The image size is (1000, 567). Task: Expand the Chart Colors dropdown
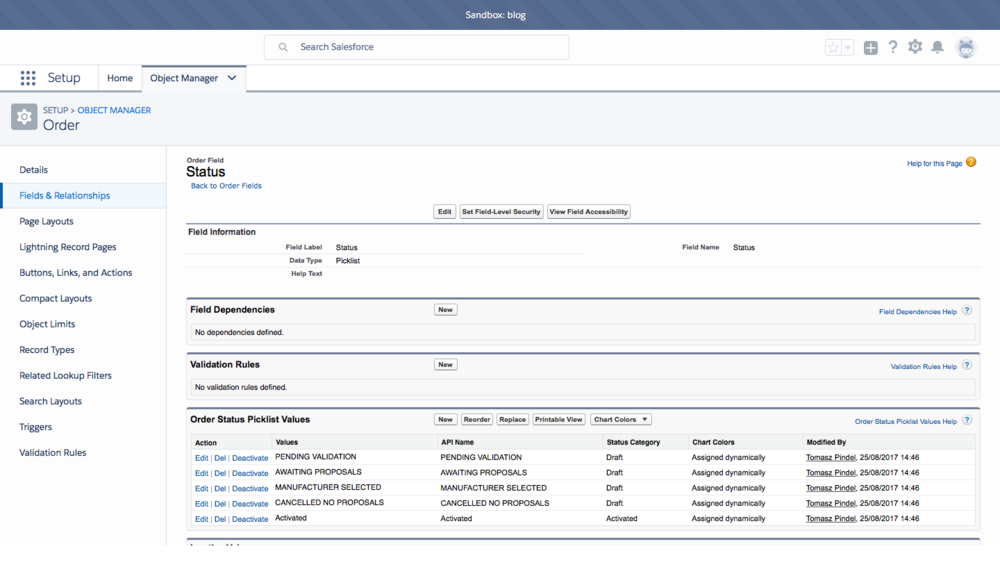(x=621, y=420)
